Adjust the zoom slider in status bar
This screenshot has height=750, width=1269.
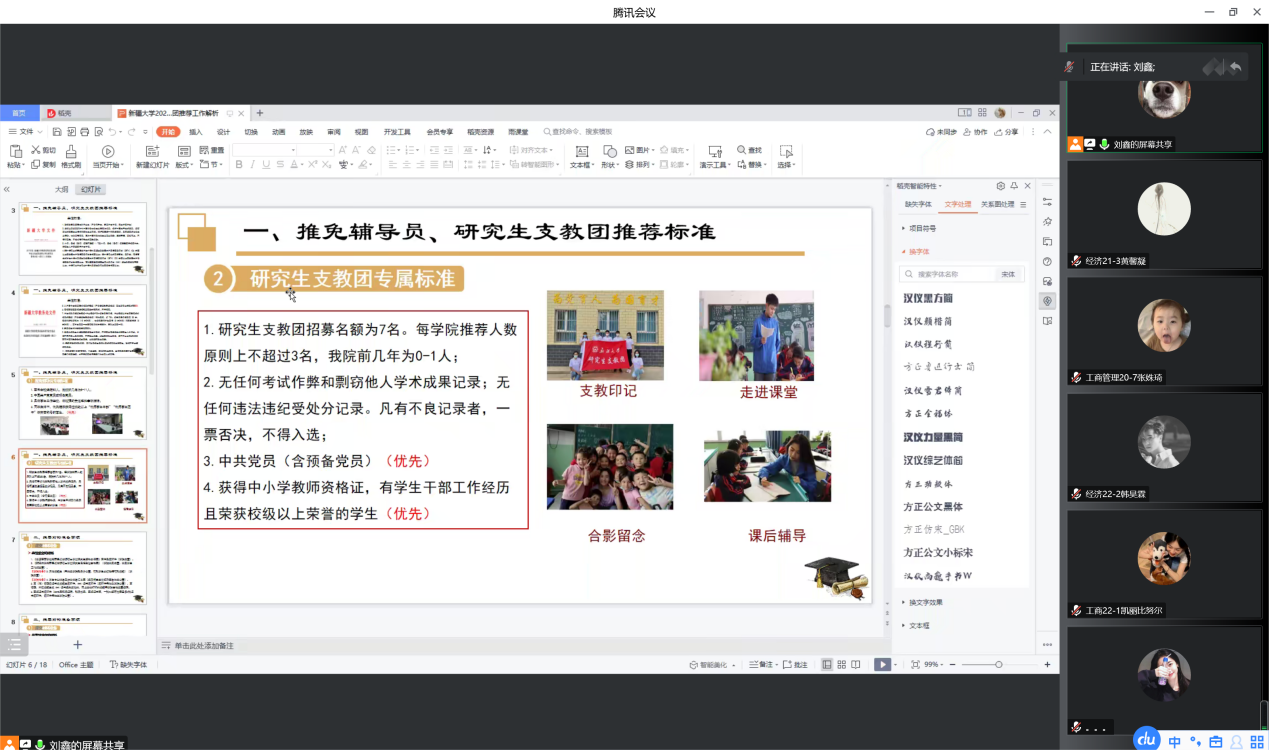pyautogui.click(x=998, y=664)
